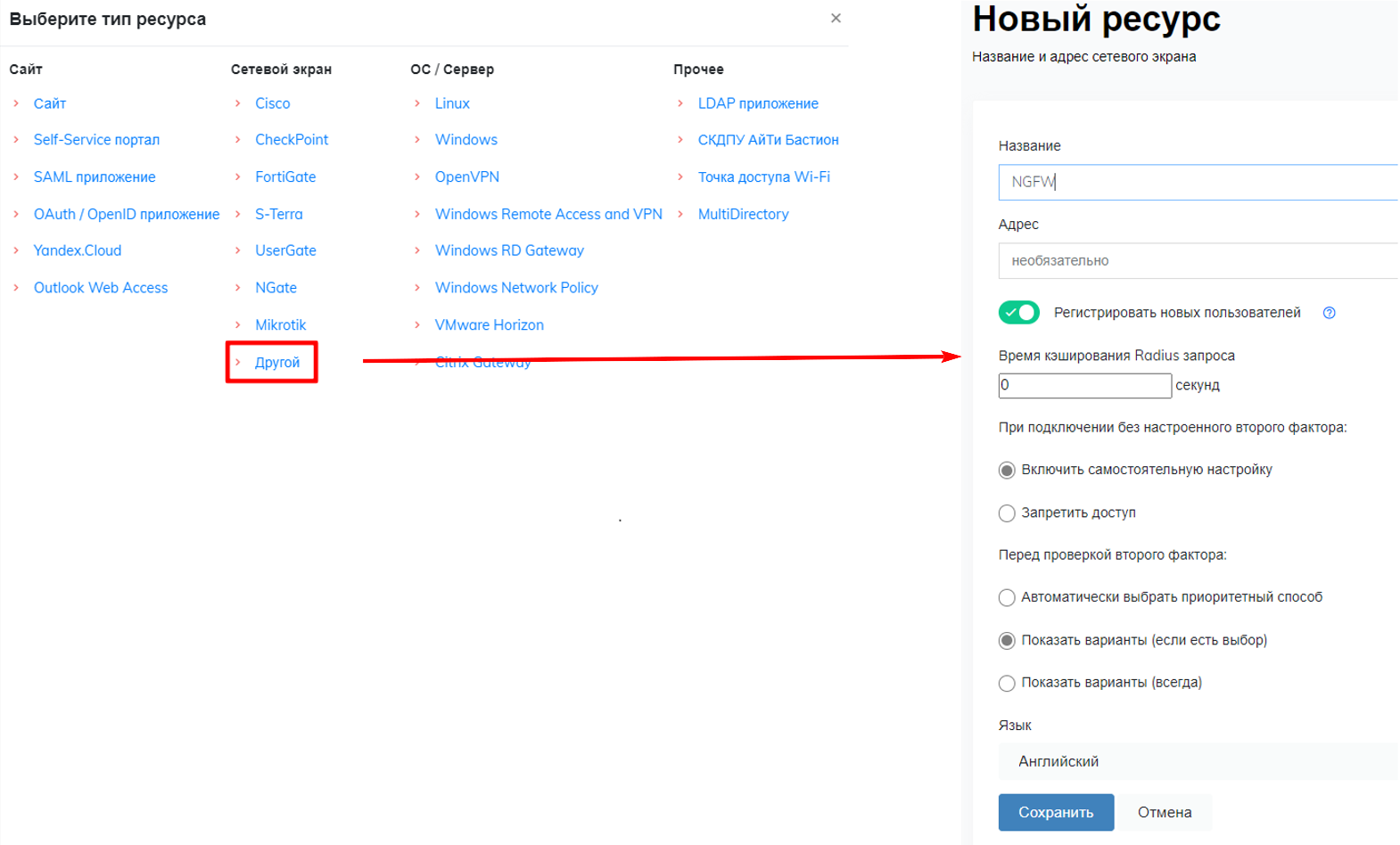Select Запретить доступ radio option
The image size is (1400, 845).
click(x=1007, y=513)
